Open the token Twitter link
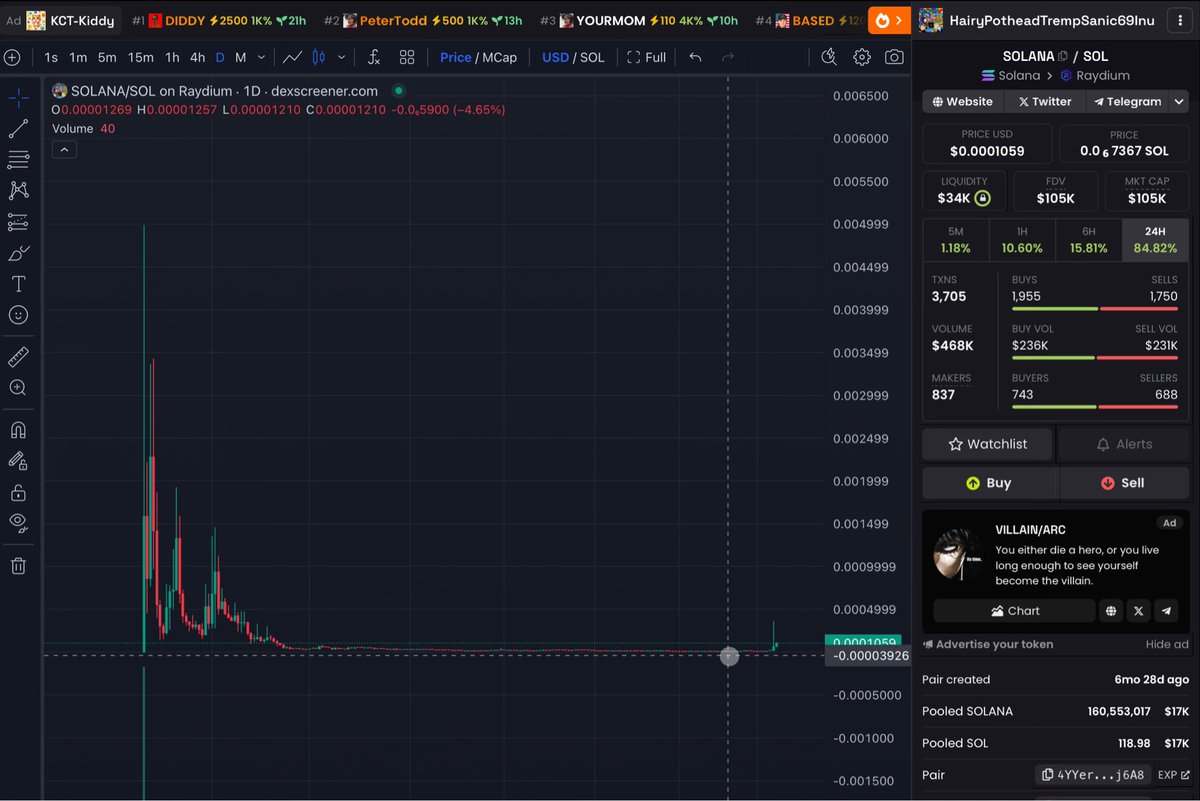Image resolution: width=1200 pixels, height=801 pixels. pos(1044,101)
